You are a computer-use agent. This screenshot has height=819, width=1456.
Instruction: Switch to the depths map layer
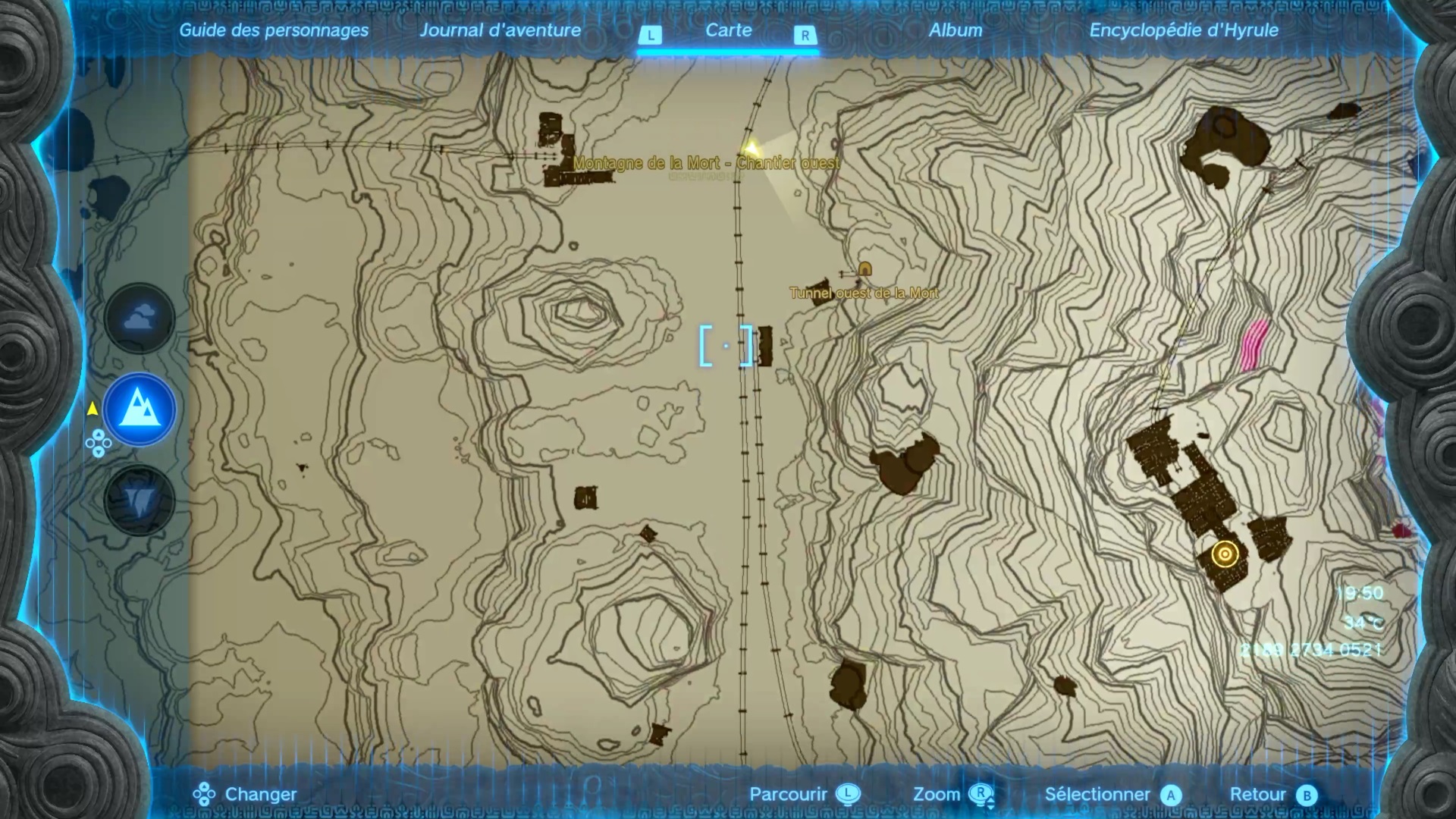140,500
